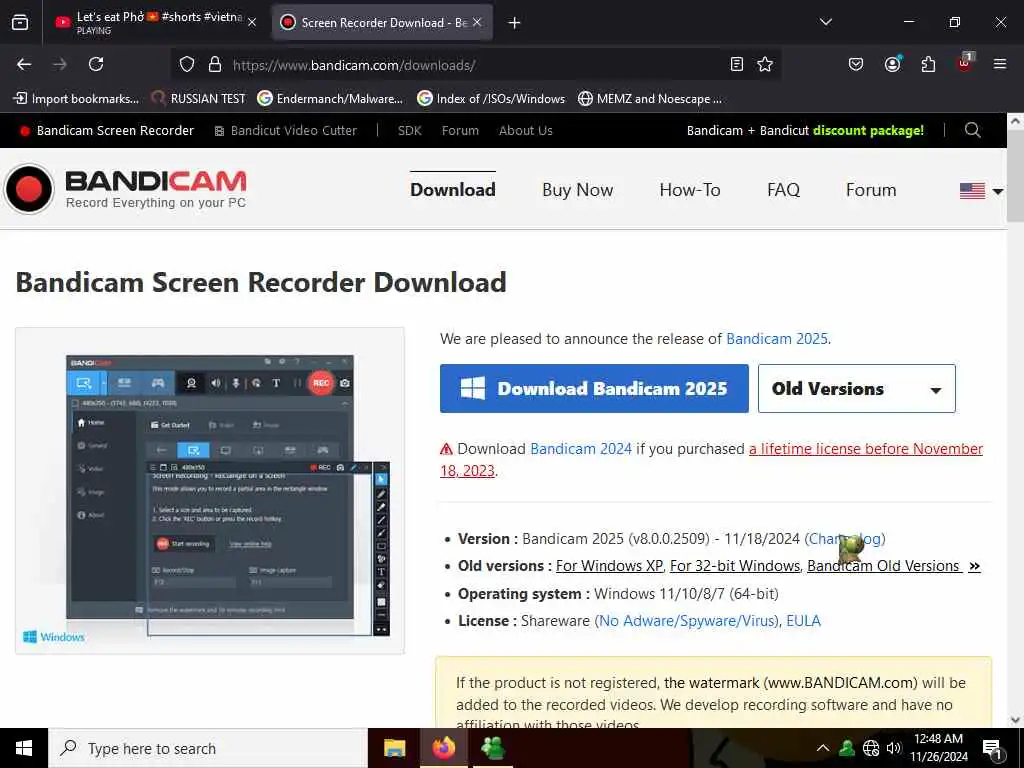Image resolution: width=1024 pixels, height=768 pixels.
Task: Bookmark this page with the star
Action: [x=765, y=64]
